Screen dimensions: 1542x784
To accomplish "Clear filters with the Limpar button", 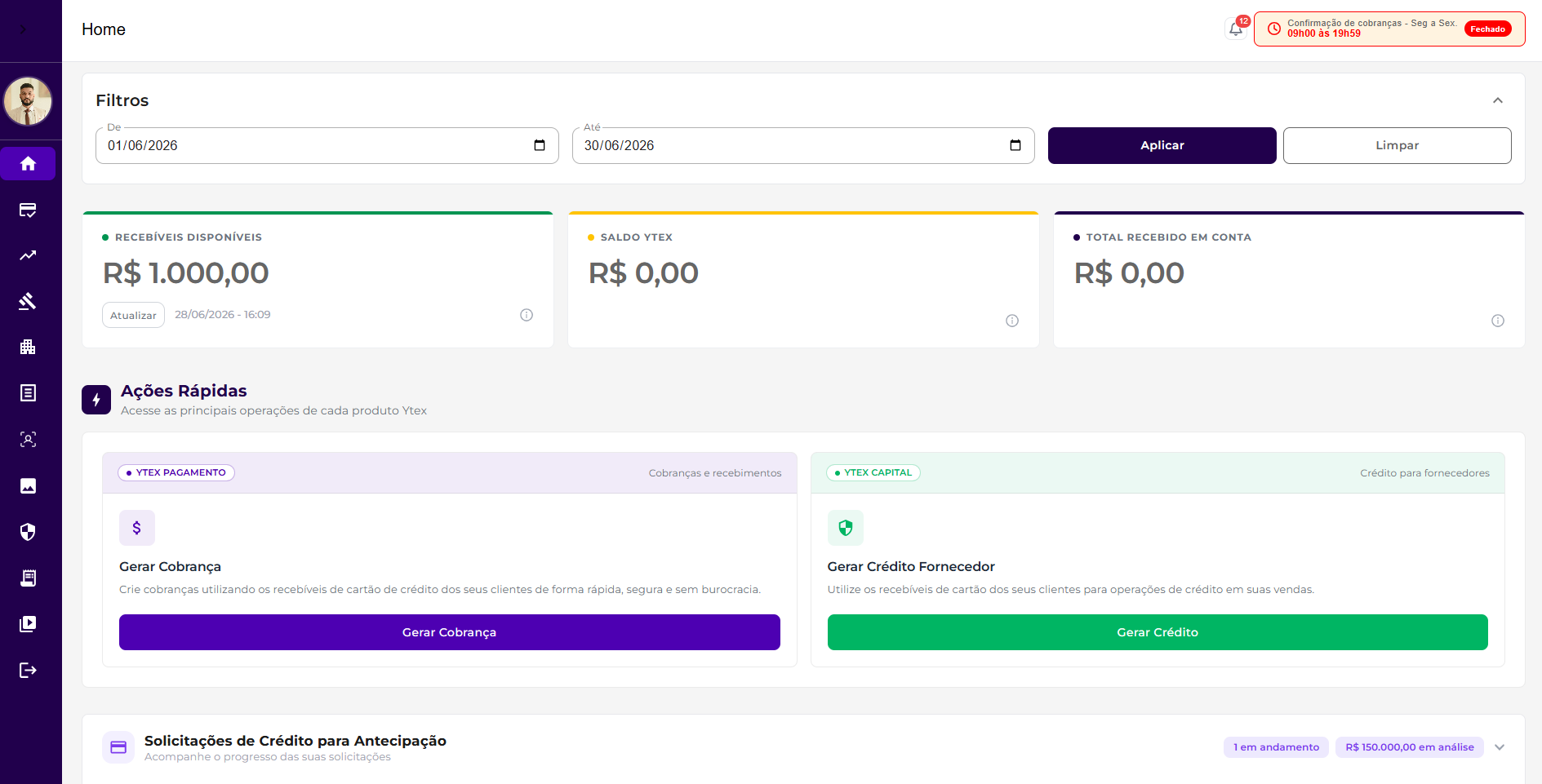I will (x=1397, y=145).
